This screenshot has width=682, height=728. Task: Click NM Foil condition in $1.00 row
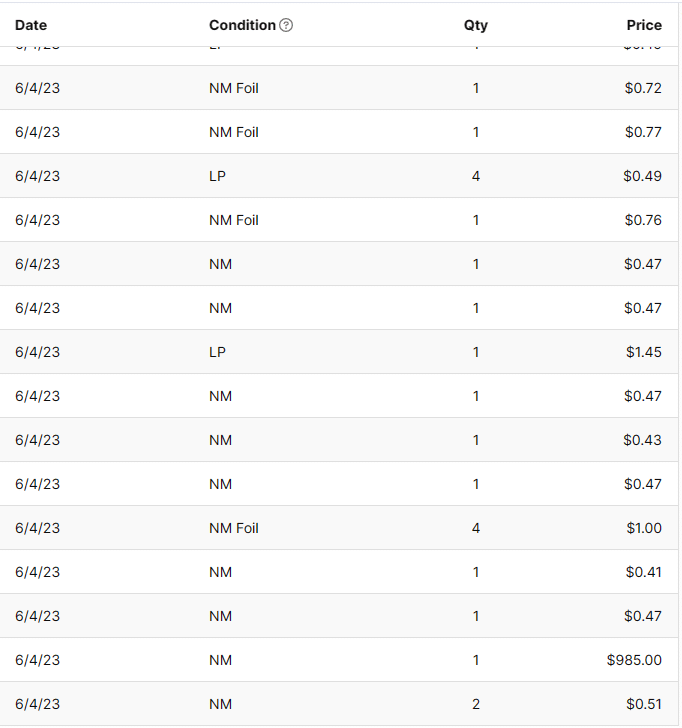coord(234,528)
